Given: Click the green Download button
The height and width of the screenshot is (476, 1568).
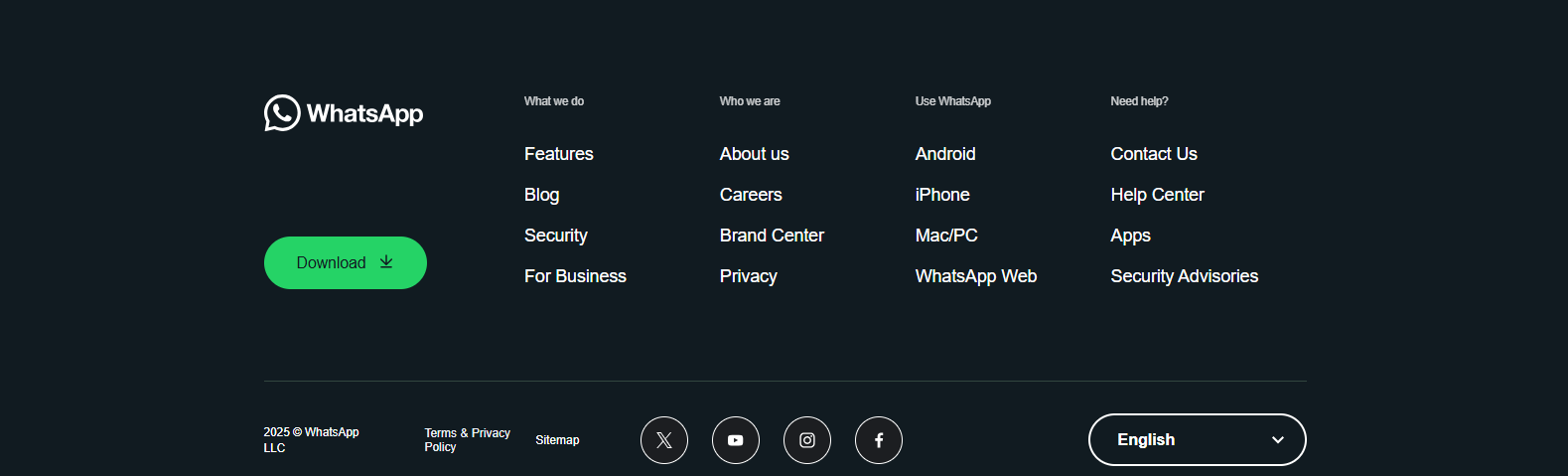Looking at the screenshot, I should click(345, 262).
